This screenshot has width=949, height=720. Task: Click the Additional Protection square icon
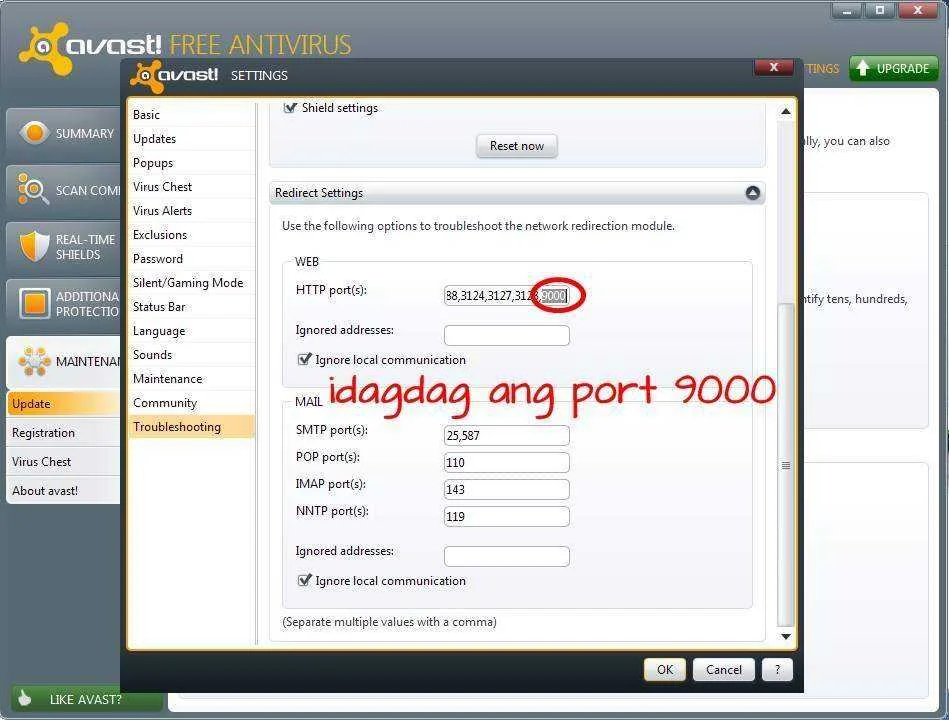click(x=34, y=303)
